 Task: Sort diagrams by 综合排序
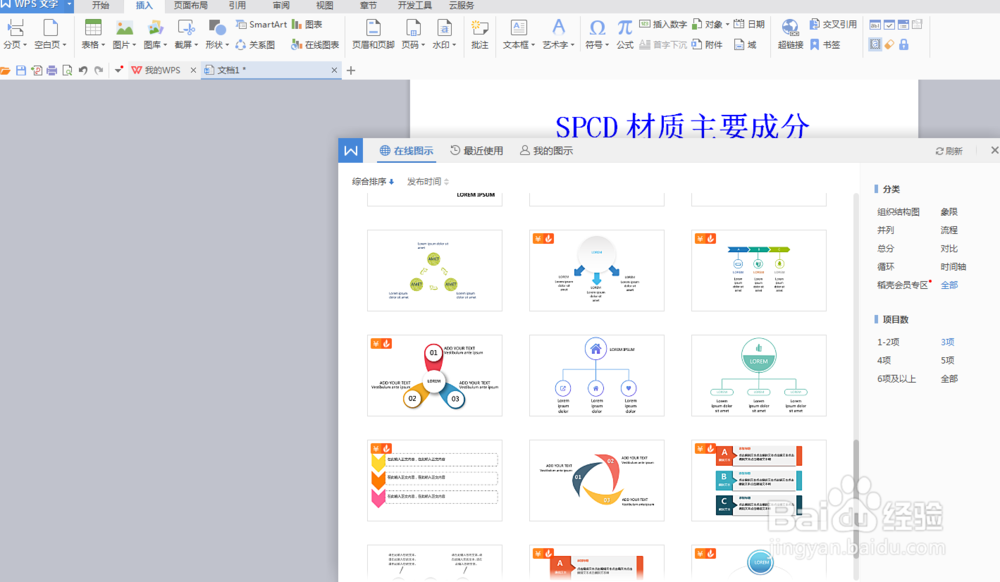[373, 182]
